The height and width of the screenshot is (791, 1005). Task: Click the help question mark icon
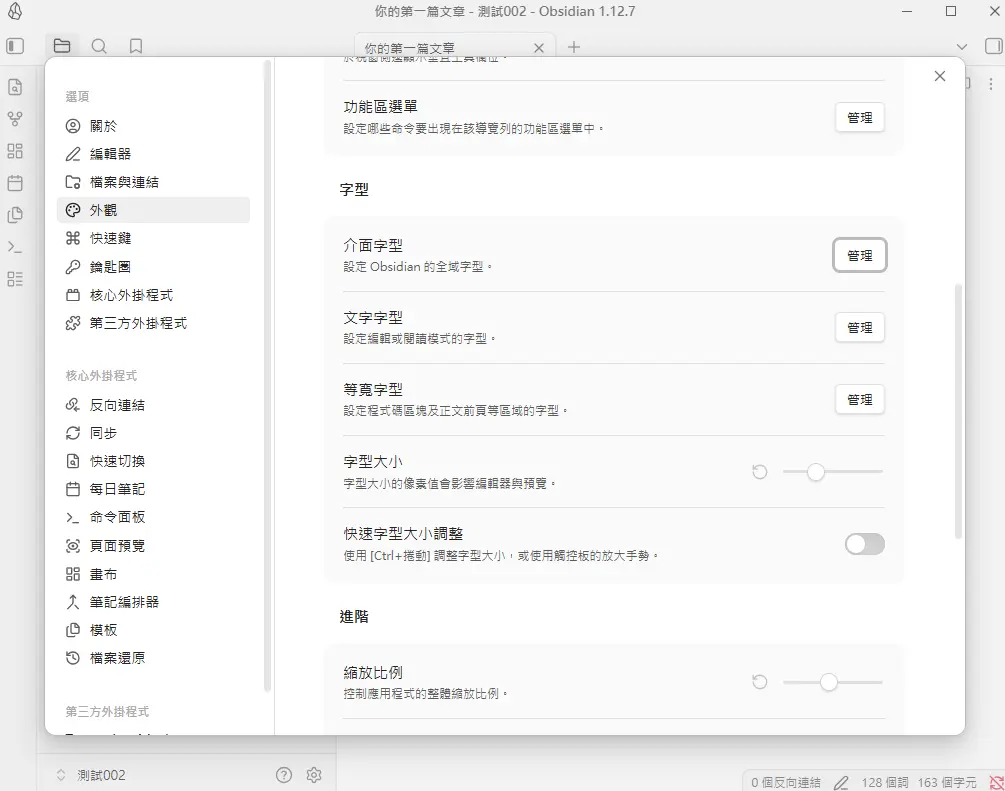point(284,775)
